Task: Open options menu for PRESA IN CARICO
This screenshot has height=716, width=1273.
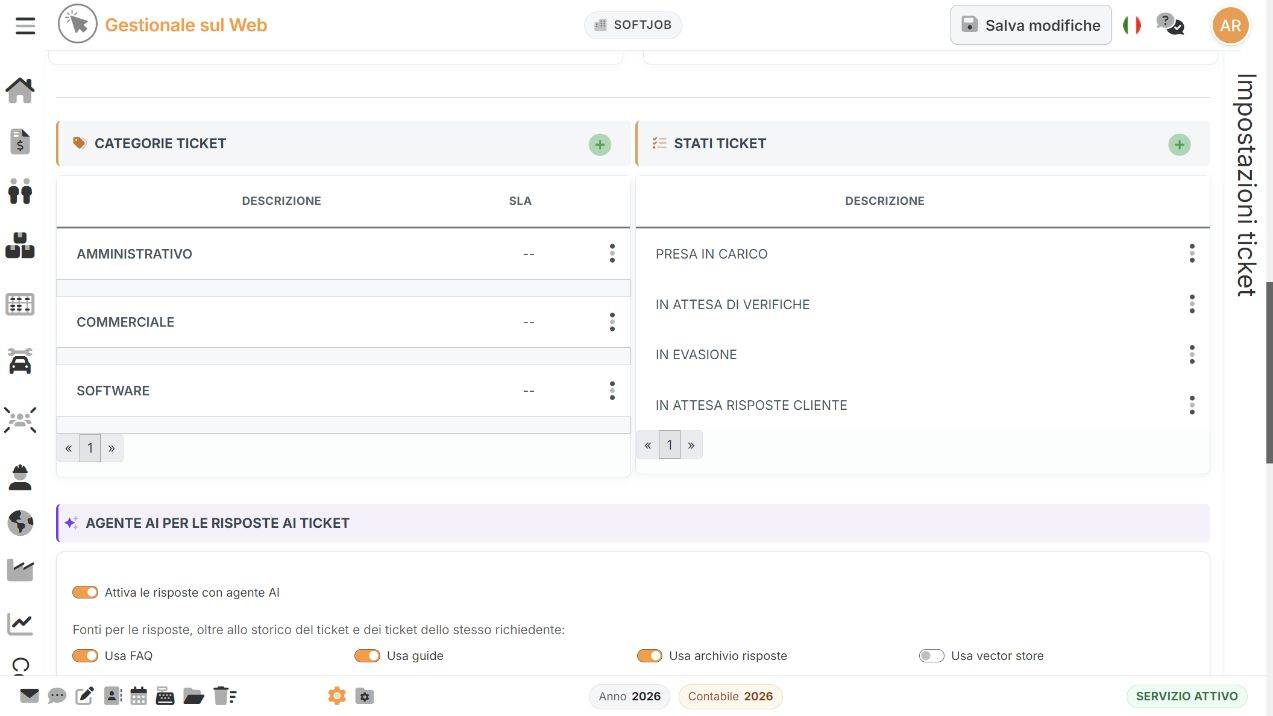Action: point(1192,254)
